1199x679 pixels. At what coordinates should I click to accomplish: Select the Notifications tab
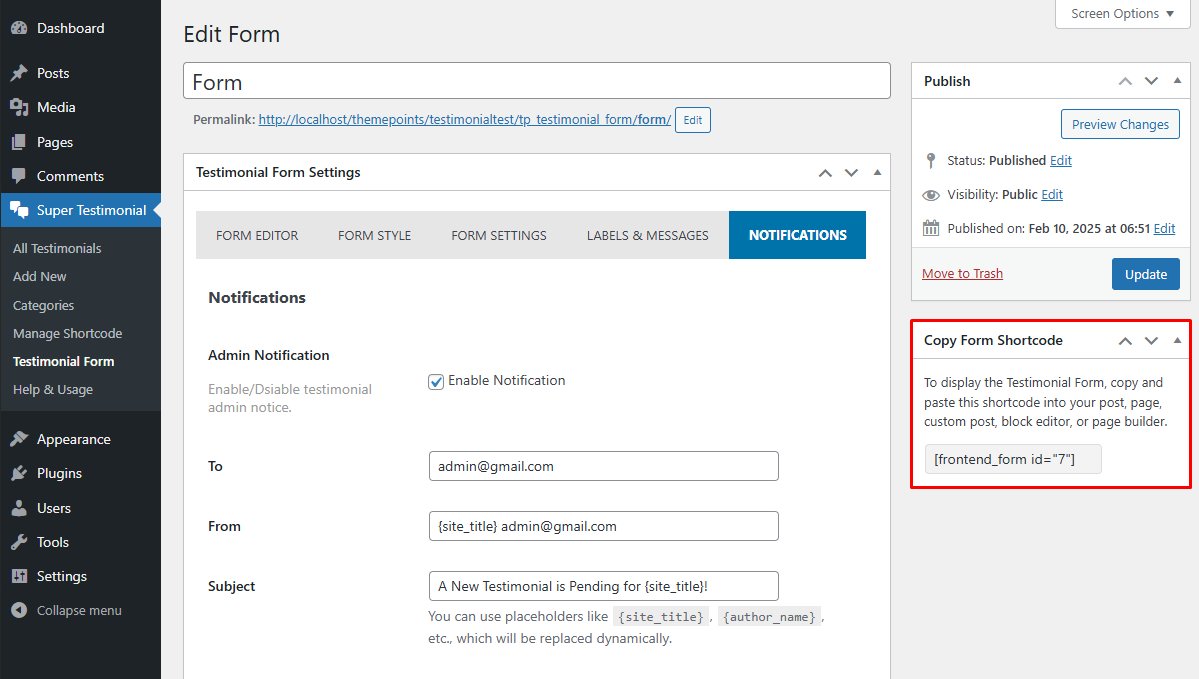coord(798,236)
